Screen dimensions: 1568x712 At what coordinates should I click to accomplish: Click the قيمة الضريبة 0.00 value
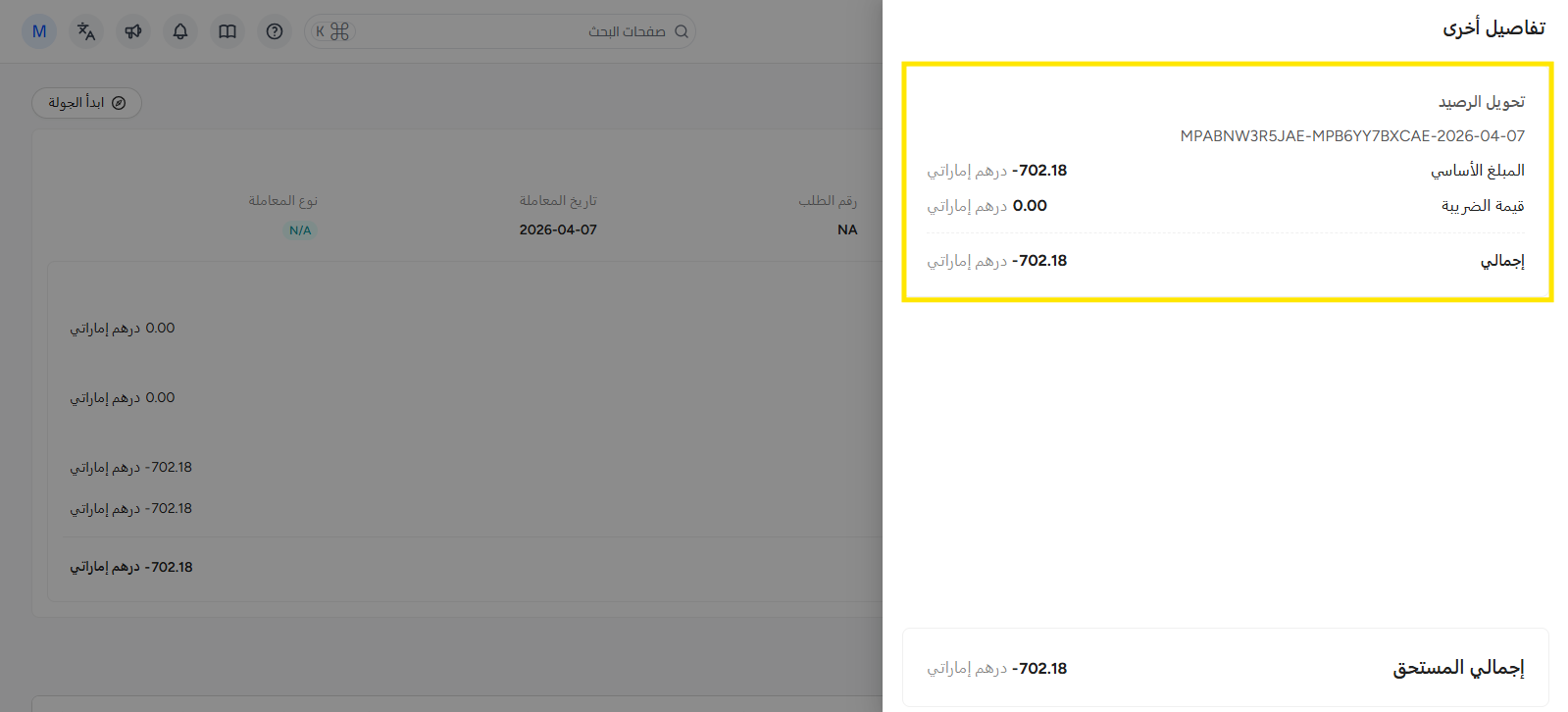point(1029,206)
